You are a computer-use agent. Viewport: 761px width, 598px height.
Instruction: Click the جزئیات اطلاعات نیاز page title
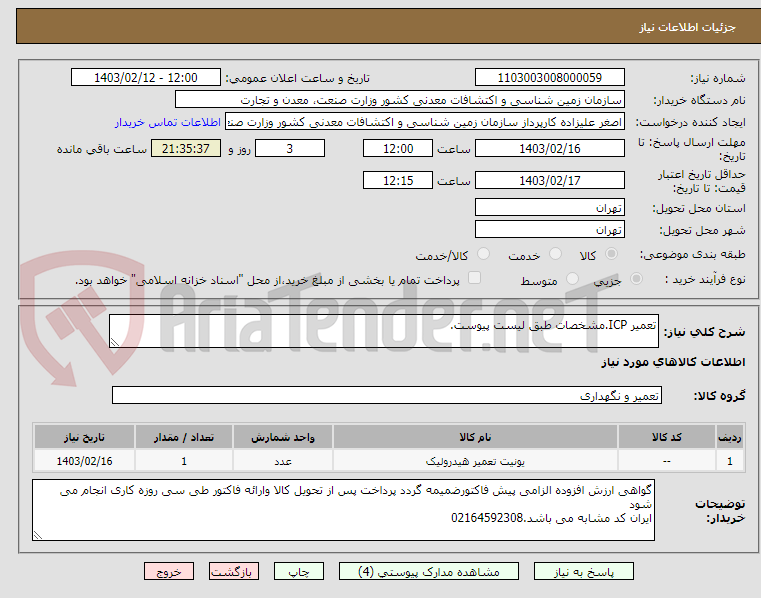[x=687, y=27]
